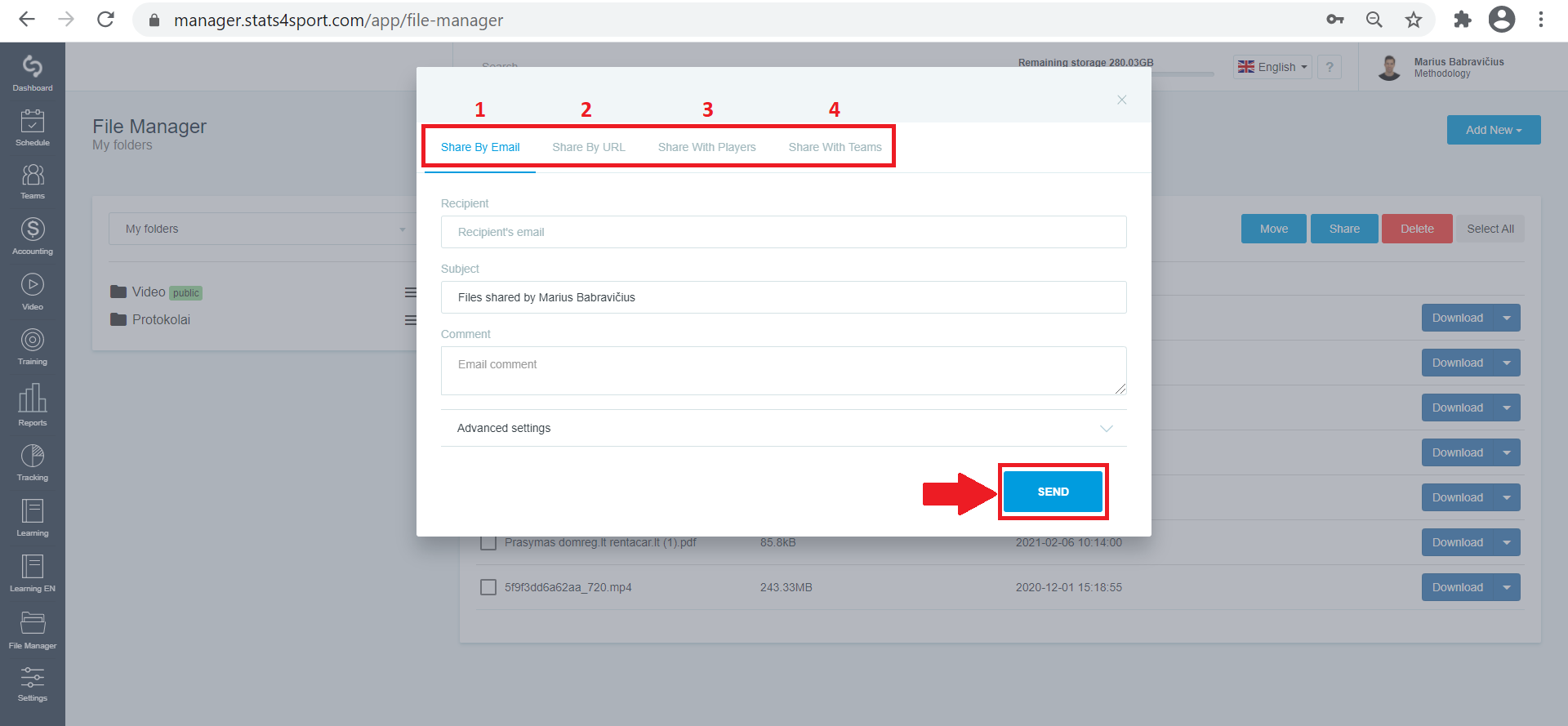
Task: Switch to Share By Email tab
Action: tap(480, 147)
